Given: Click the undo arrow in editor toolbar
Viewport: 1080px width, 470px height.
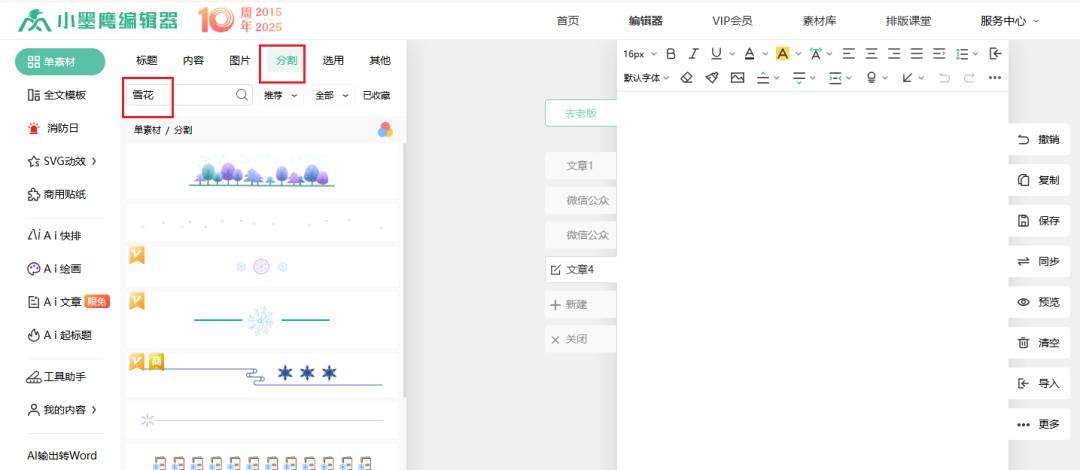Looking at the screenshot, I should (x=944, y=78).
